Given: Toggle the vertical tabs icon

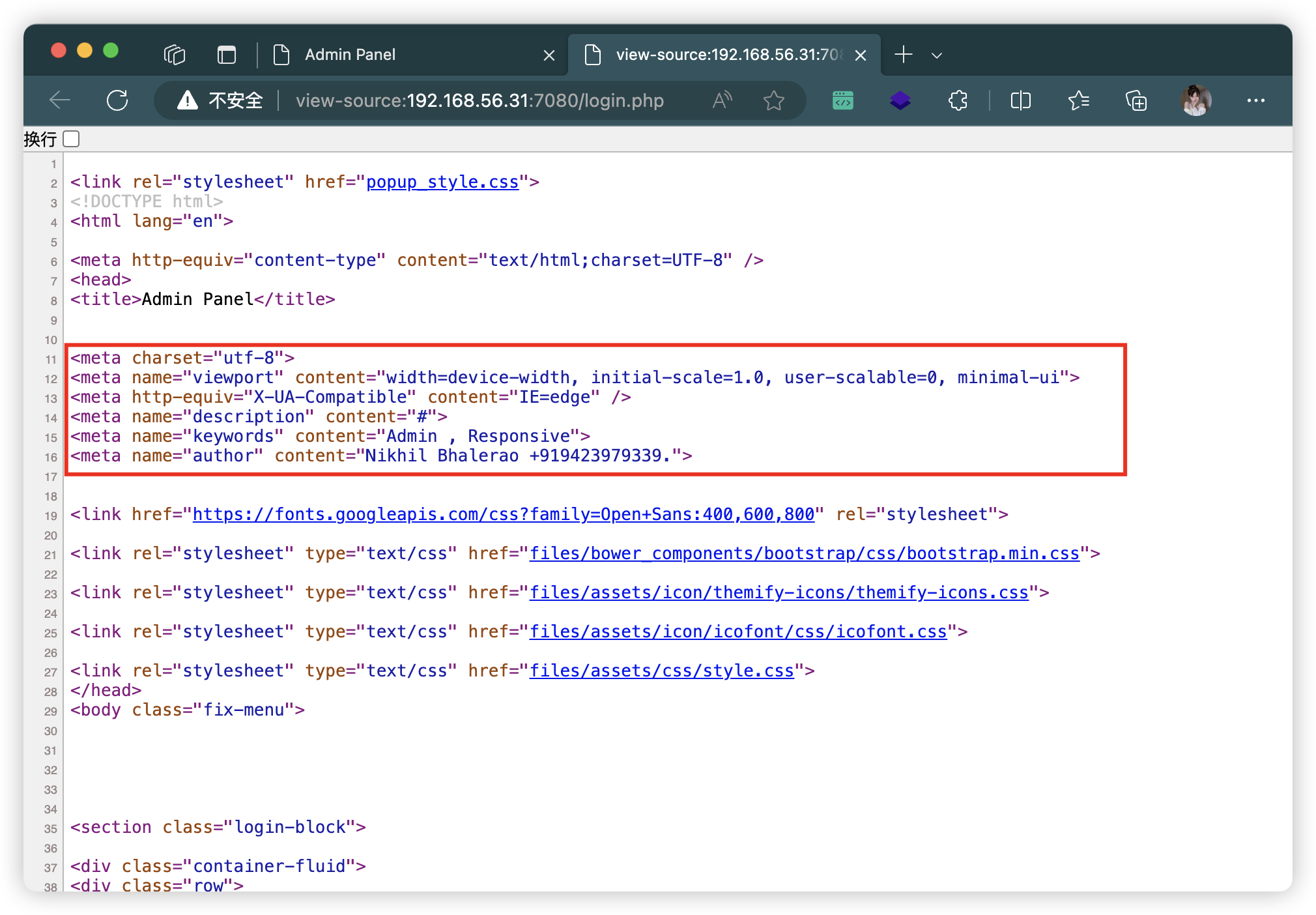Looking at the screenshot, I should click(x=226, y=55).
